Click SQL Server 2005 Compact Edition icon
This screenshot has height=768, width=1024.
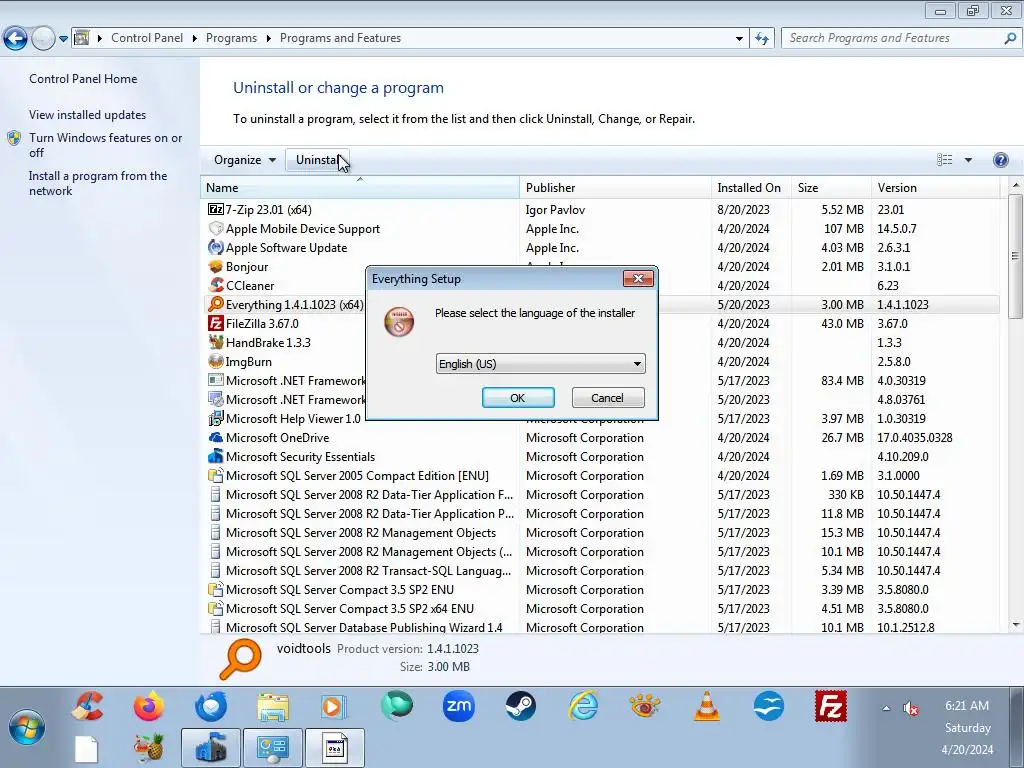[x=216, y=475]
